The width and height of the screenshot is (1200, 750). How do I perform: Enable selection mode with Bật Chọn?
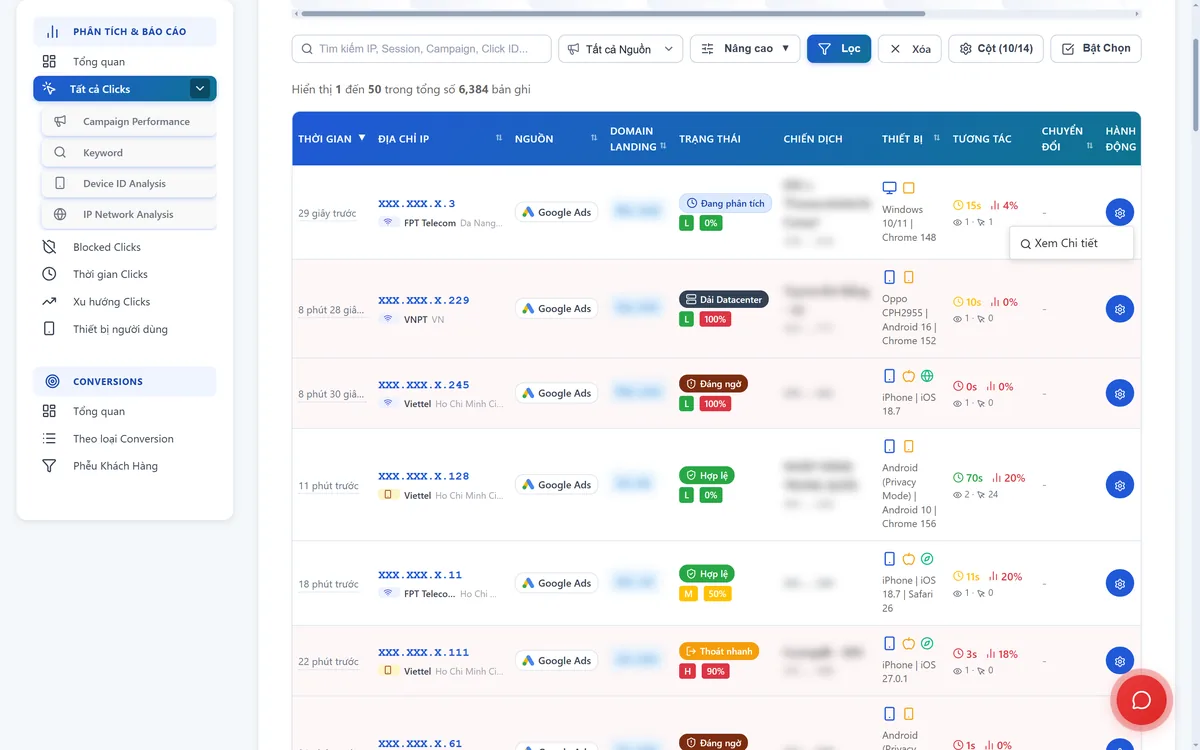[1096, 49]
